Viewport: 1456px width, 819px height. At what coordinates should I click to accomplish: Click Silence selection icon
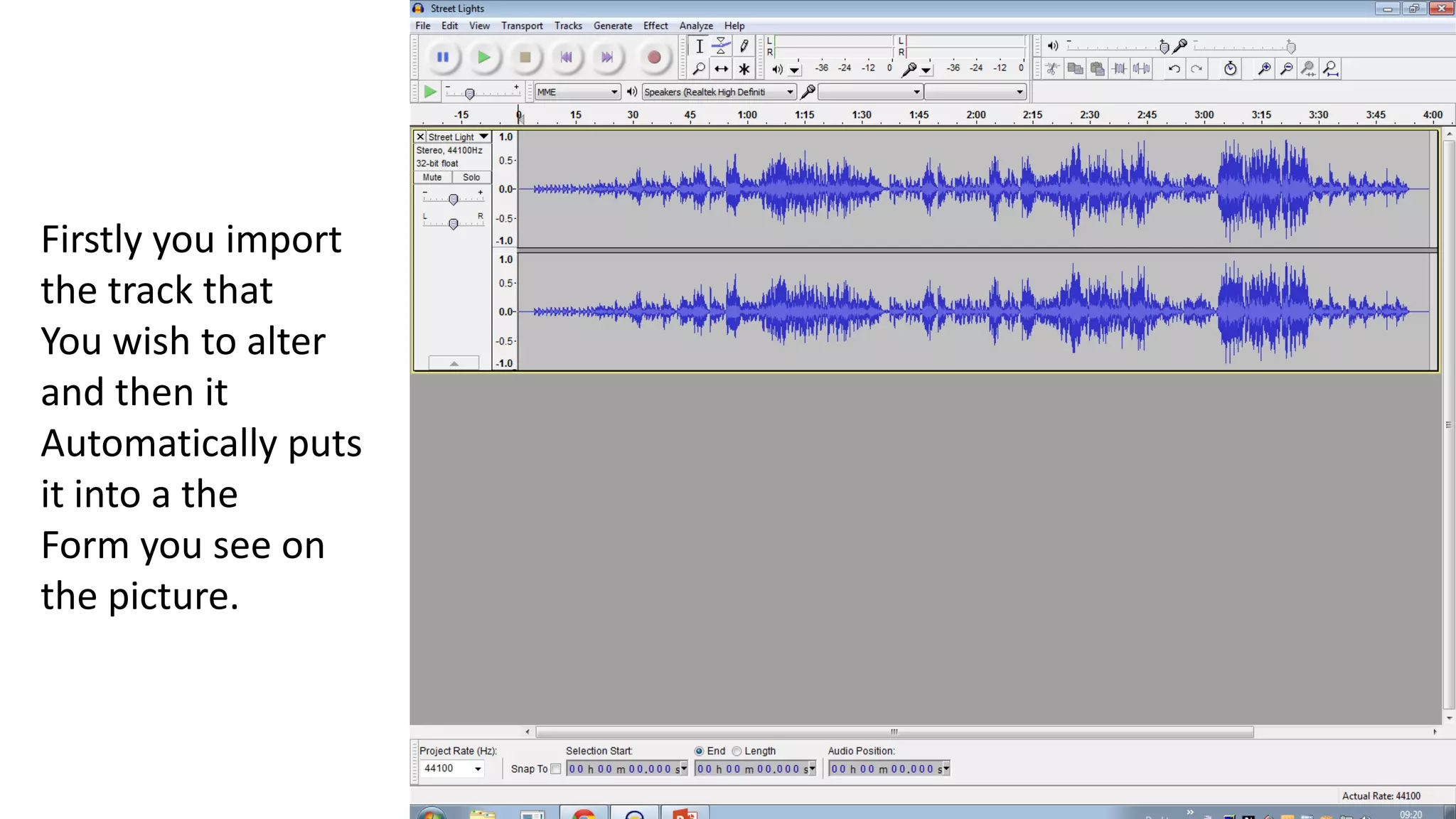pyautogui.click(x=1142, y=69)
